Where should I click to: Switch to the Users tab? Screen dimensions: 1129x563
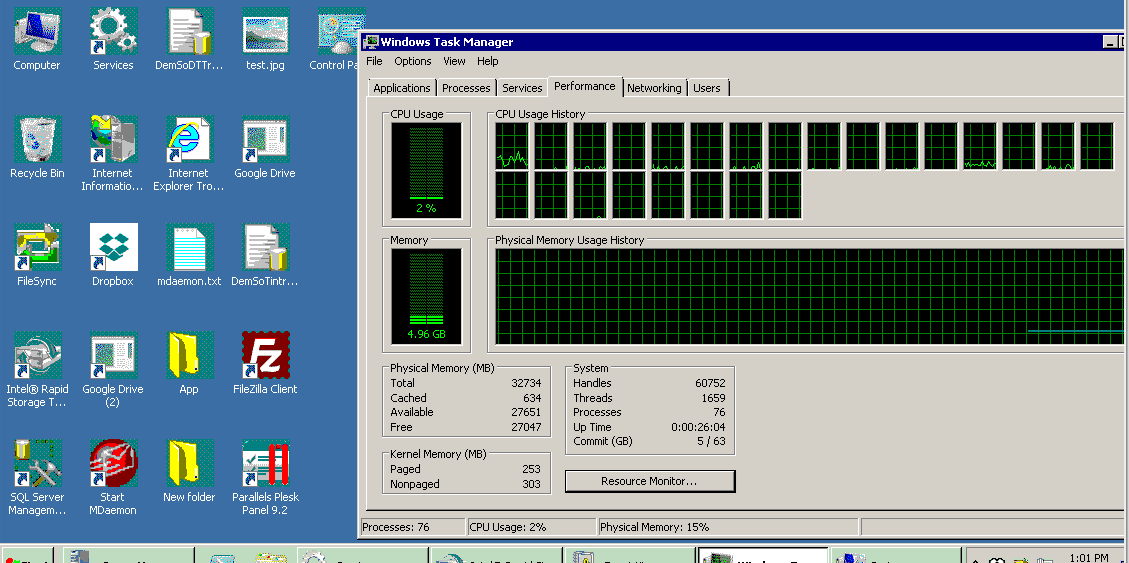(x=706, y=88)
